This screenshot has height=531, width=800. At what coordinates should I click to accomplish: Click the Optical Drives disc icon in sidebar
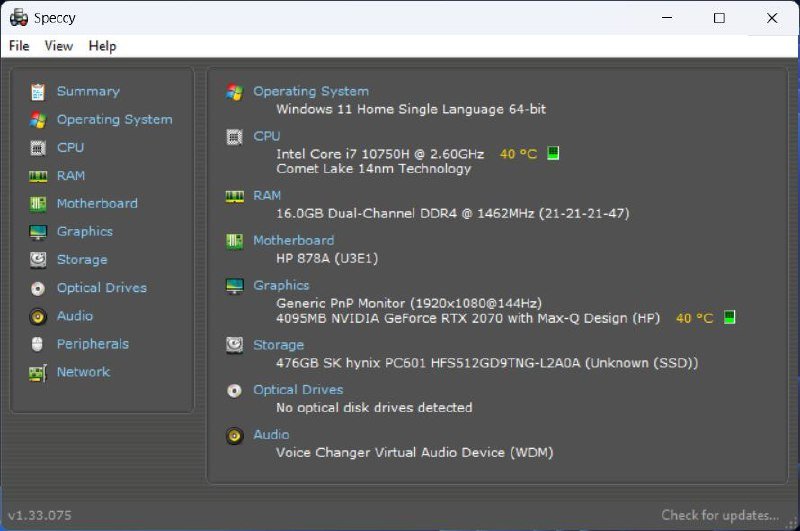tap(38, 289)
